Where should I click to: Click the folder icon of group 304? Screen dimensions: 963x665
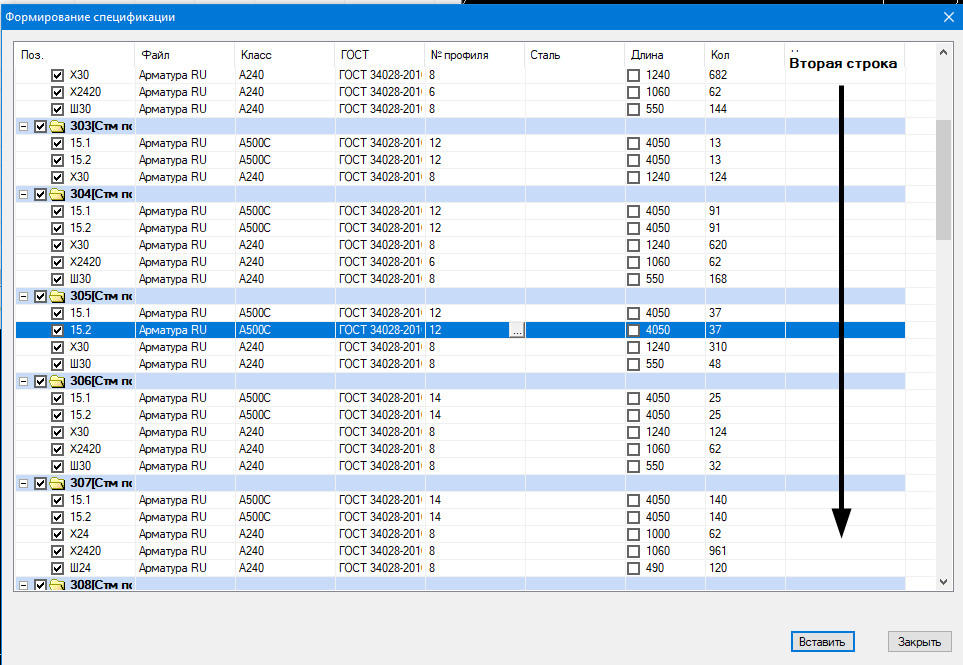(x=57, y=194)
